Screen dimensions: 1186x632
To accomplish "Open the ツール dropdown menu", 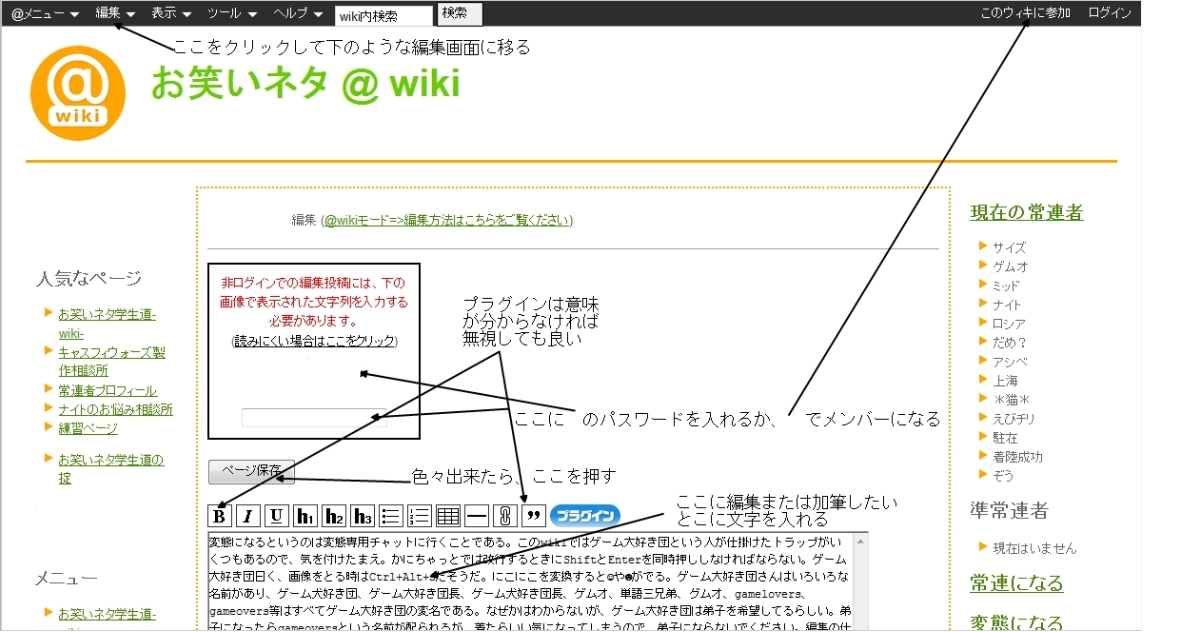I will point(232,14).
